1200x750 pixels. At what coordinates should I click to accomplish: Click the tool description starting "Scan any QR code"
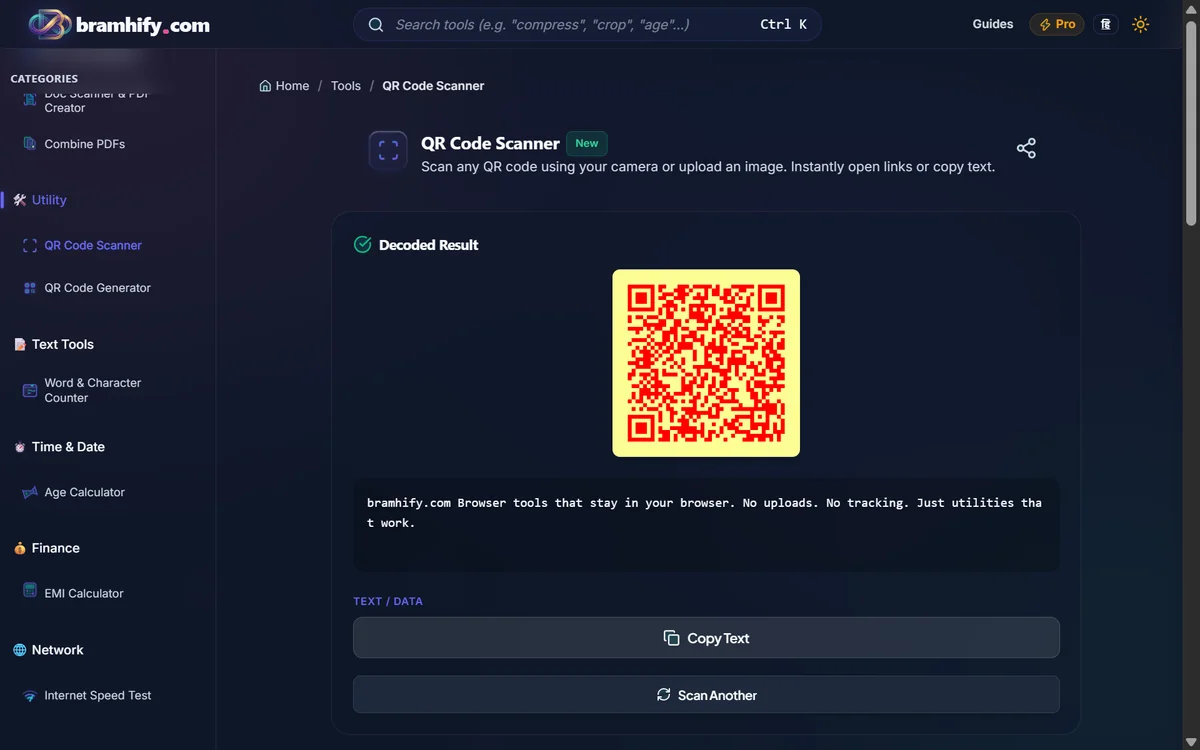click(708, 167)
